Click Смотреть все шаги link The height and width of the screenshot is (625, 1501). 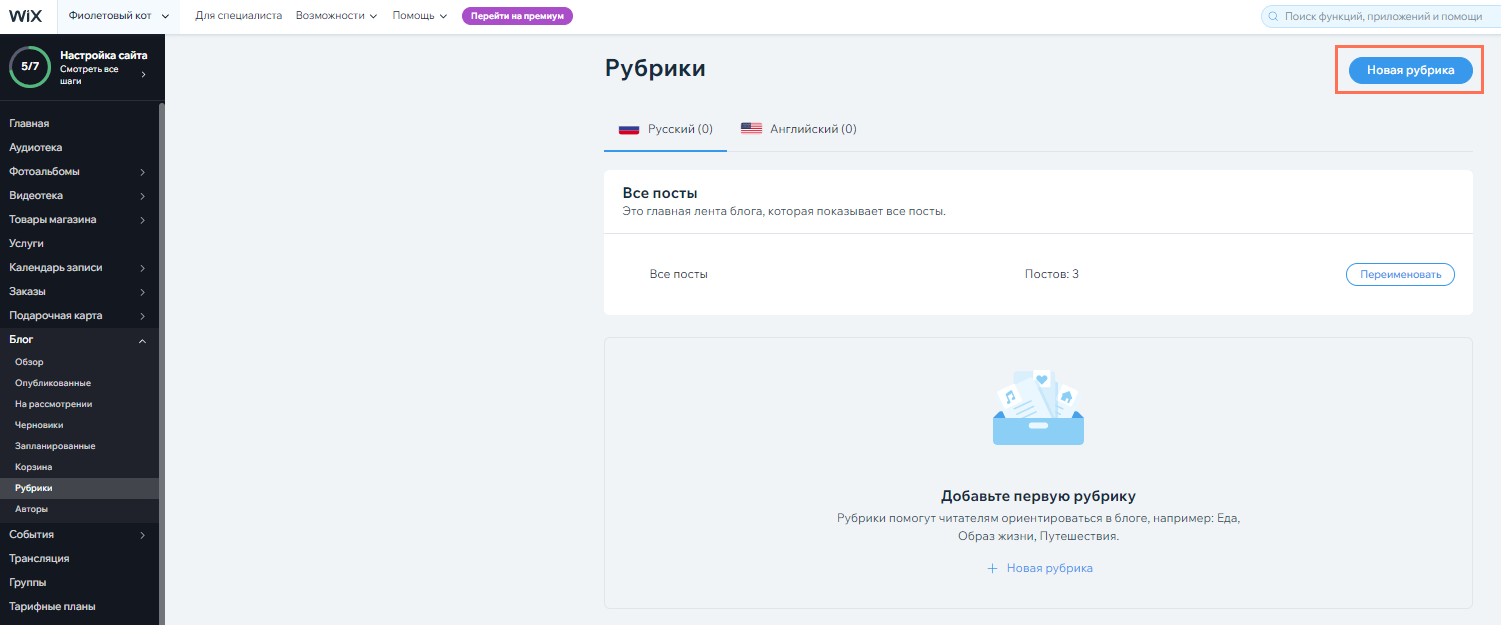(89, 75)
